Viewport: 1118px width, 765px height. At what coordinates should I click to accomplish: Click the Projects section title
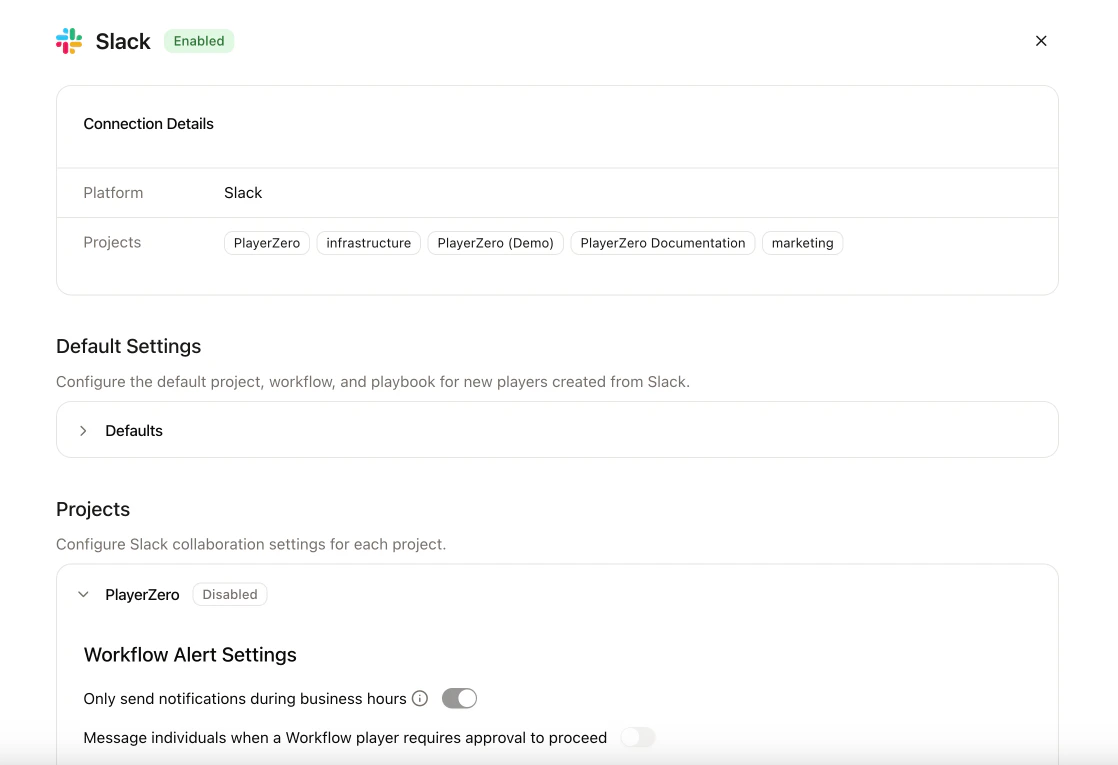93,509
